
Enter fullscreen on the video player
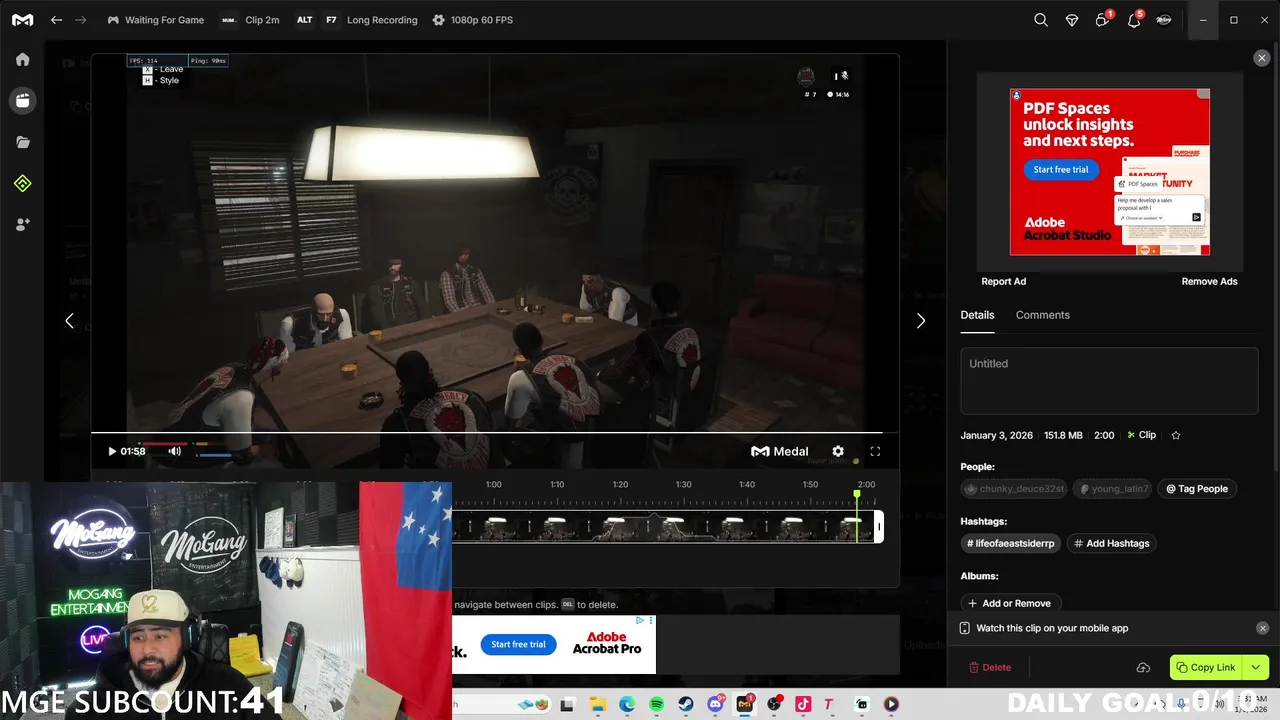coord(875,452)
